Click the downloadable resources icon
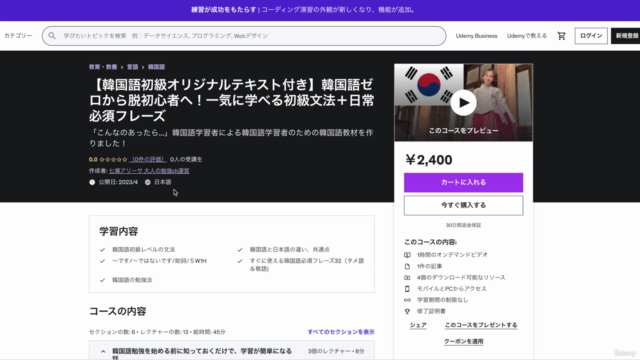 (x=407, y=278)
